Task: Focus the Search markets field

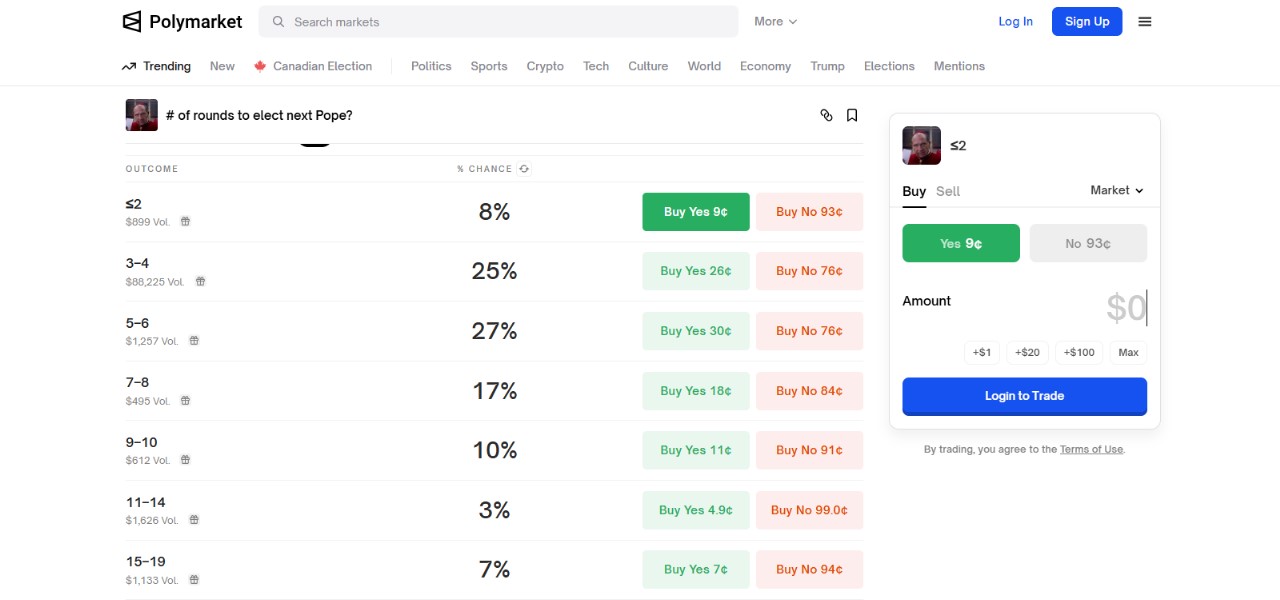Action: pyautogui.click(x=498, y=21)
